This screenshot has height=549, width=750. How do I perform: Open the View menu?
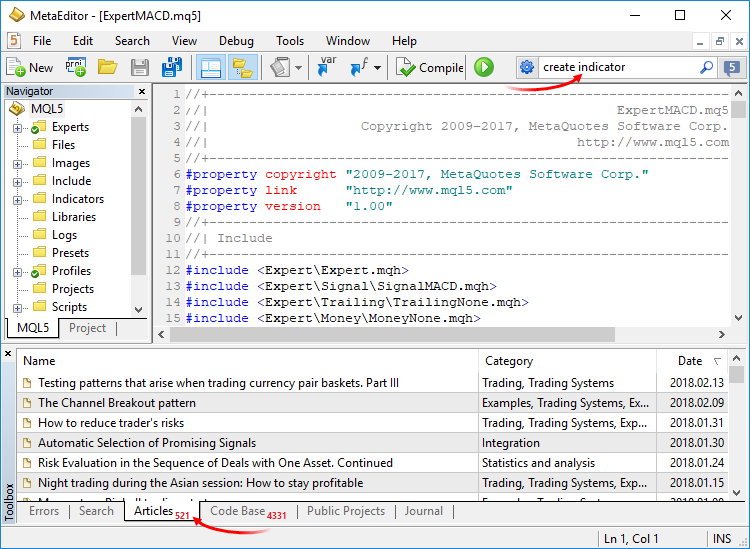[x=184, y=41]
